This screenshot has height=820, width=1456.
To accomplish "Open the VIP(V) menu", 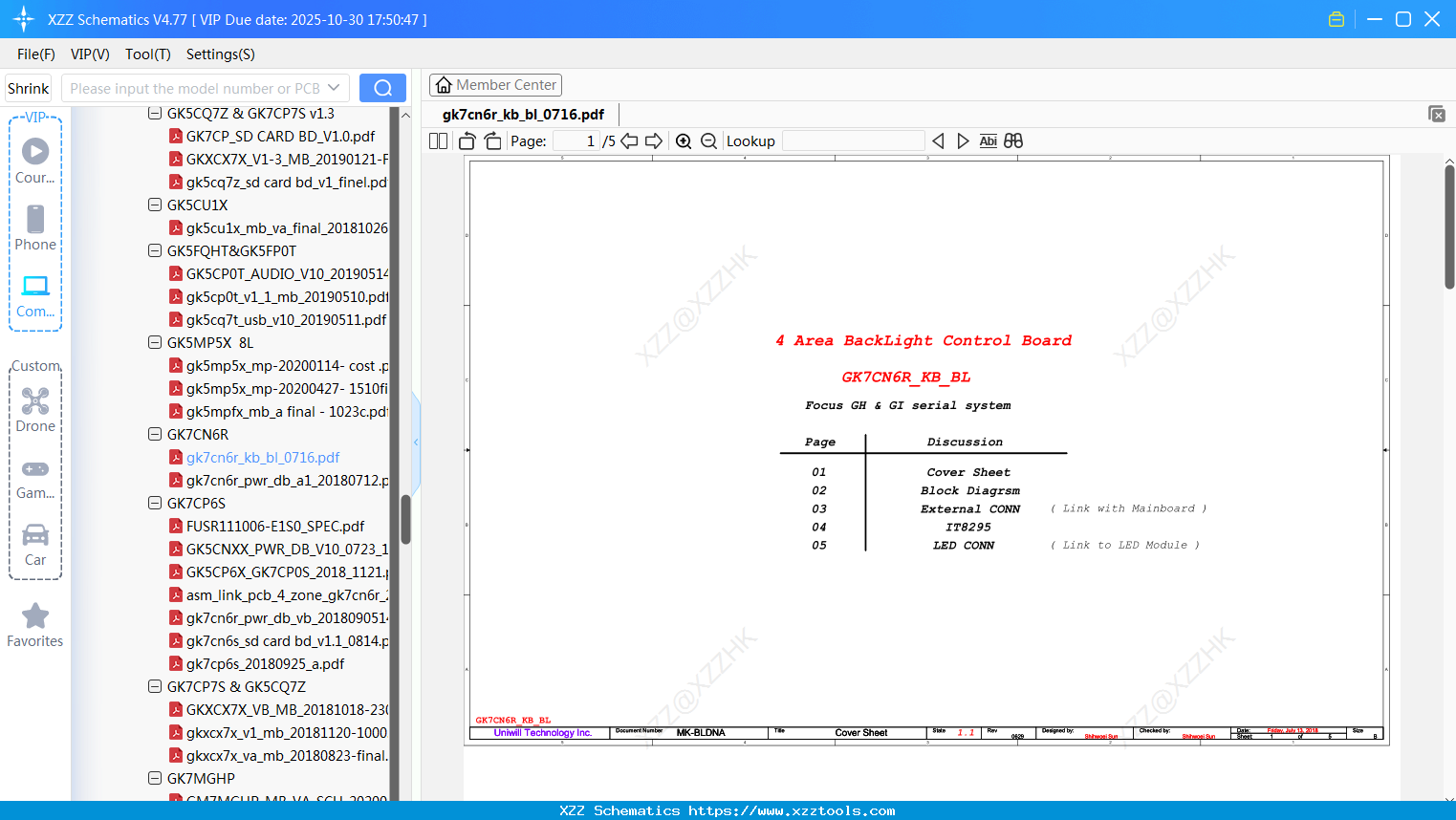I will (90, 54).
